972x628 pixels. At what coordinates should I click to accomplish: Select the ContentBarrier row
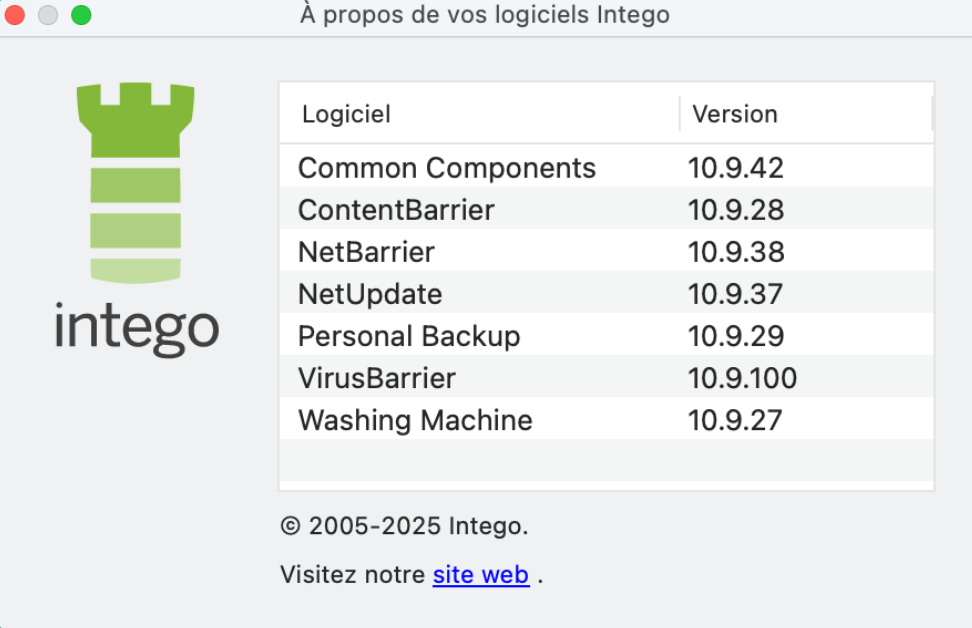coord(396,210)
